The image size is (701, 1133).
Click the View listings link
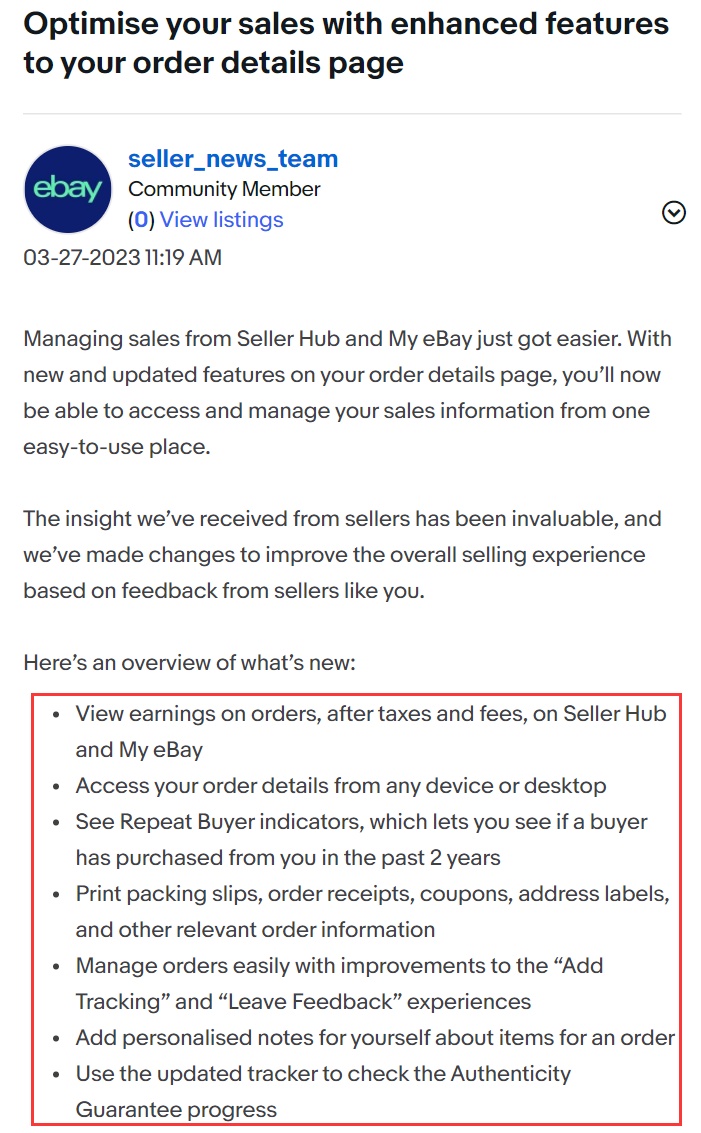(x=221, y=220)
